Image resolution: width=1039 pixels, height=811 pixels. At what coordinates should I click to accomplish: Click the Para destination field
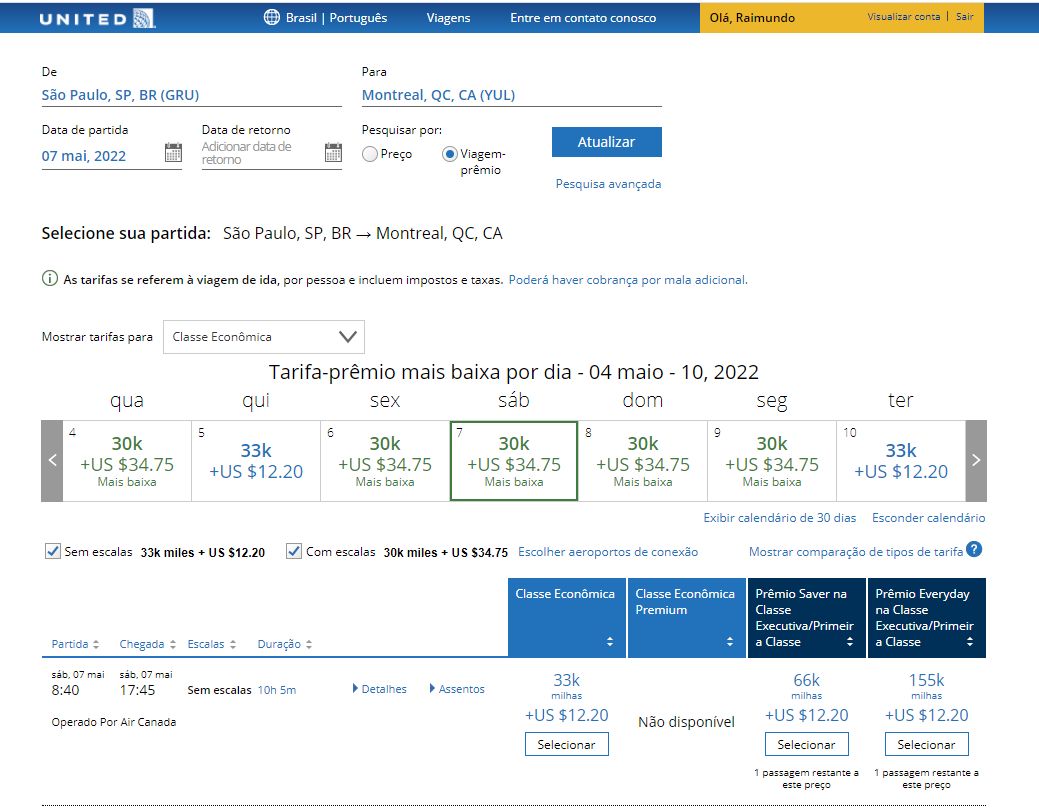512,95
